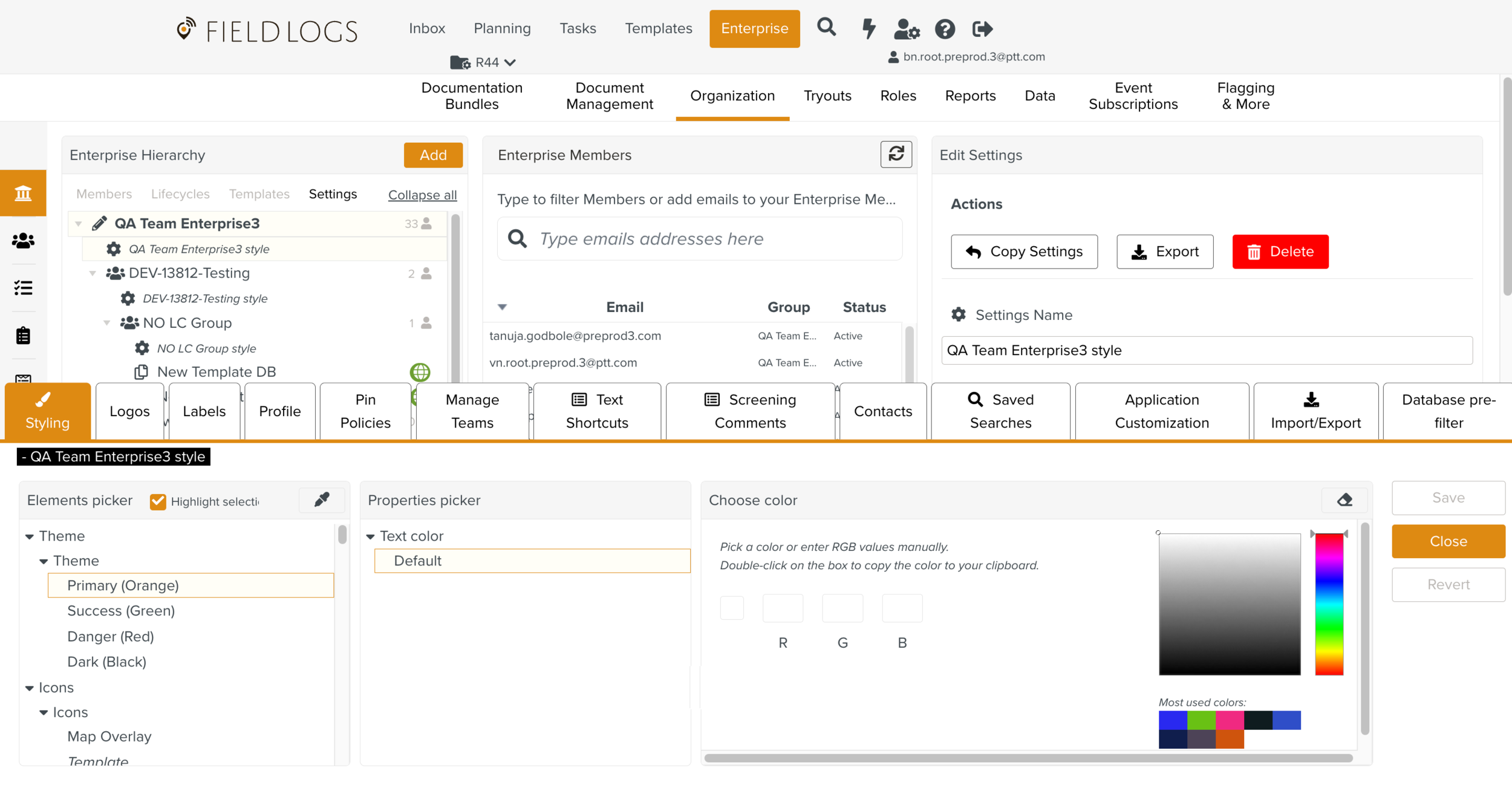Switch to the Logos tab
Screen dimensions: 1512x785
coord(129,411)
